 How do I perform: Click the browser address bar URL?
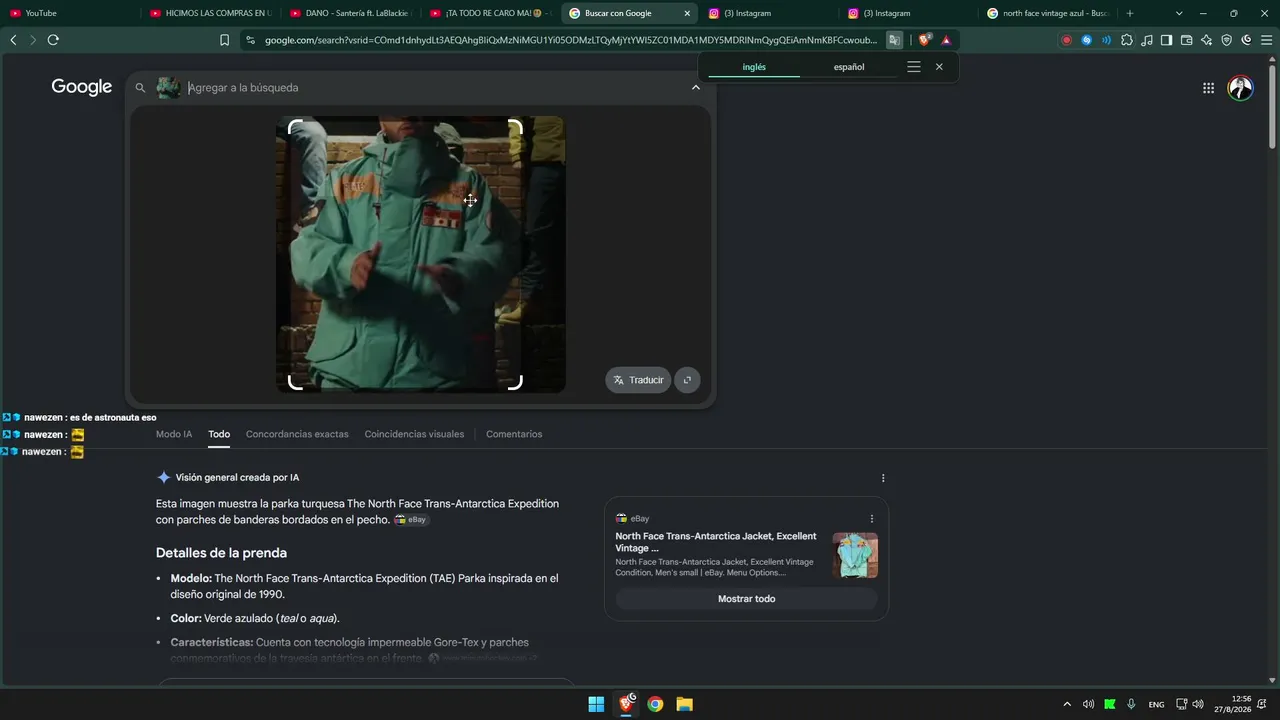571,40
